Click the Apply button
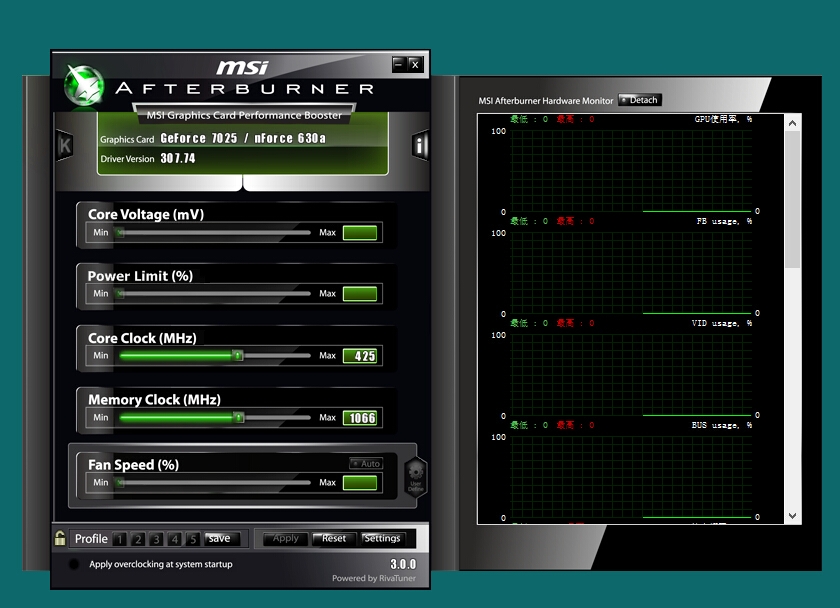 (286, 538)
